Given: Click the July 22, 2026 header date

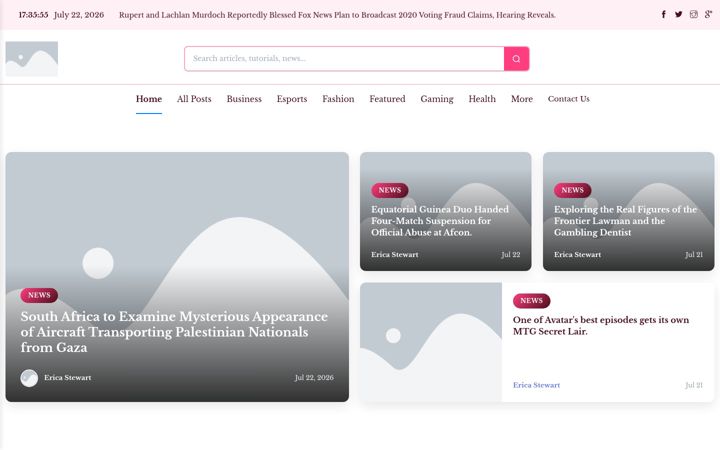Looking at the screenshot, I should 79,15.
